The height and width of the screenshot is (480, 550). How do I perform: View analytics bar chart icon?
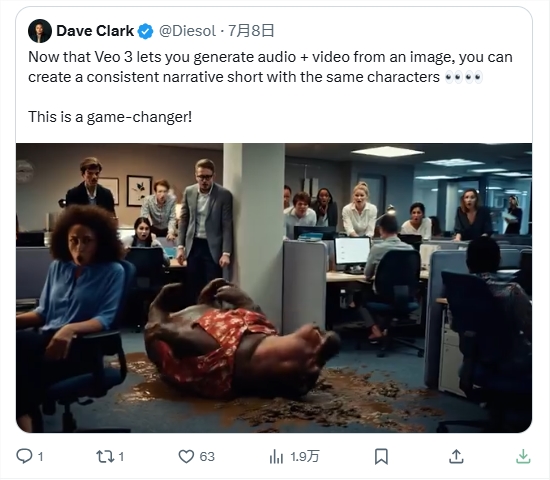pyautogui.click(x=276, y=456)
